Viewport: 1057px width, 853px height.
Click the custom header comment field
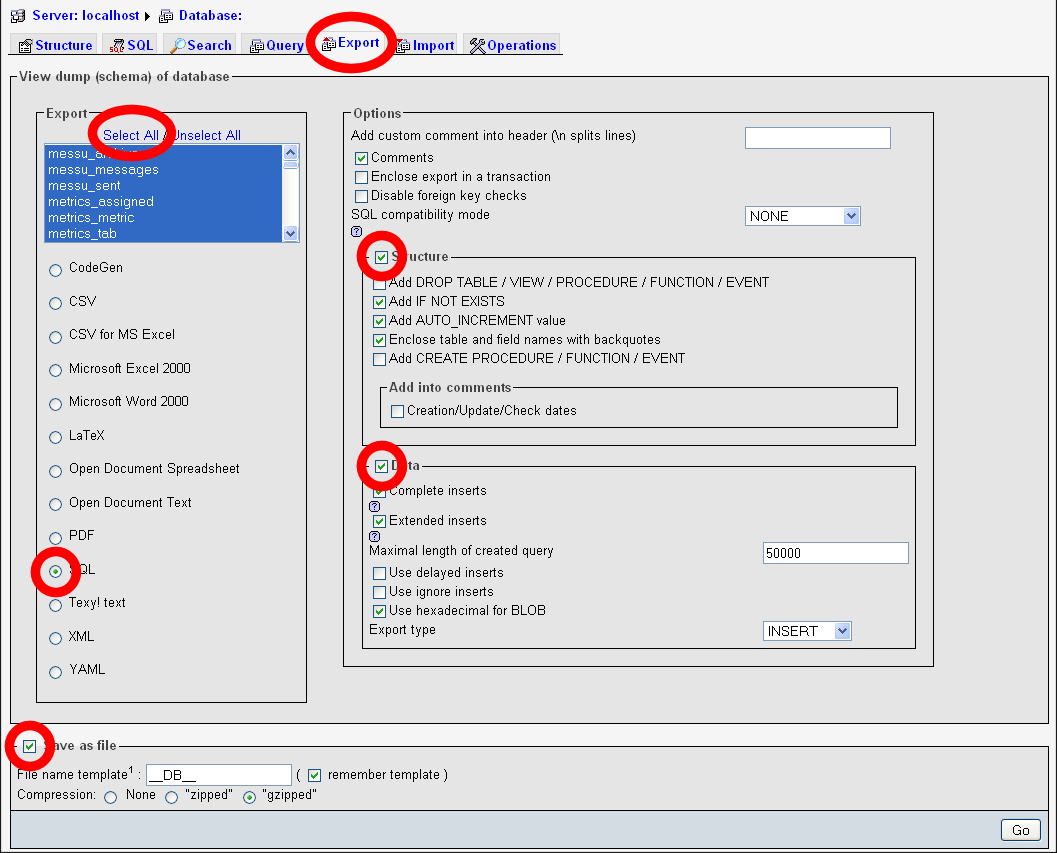coord(818,138)
